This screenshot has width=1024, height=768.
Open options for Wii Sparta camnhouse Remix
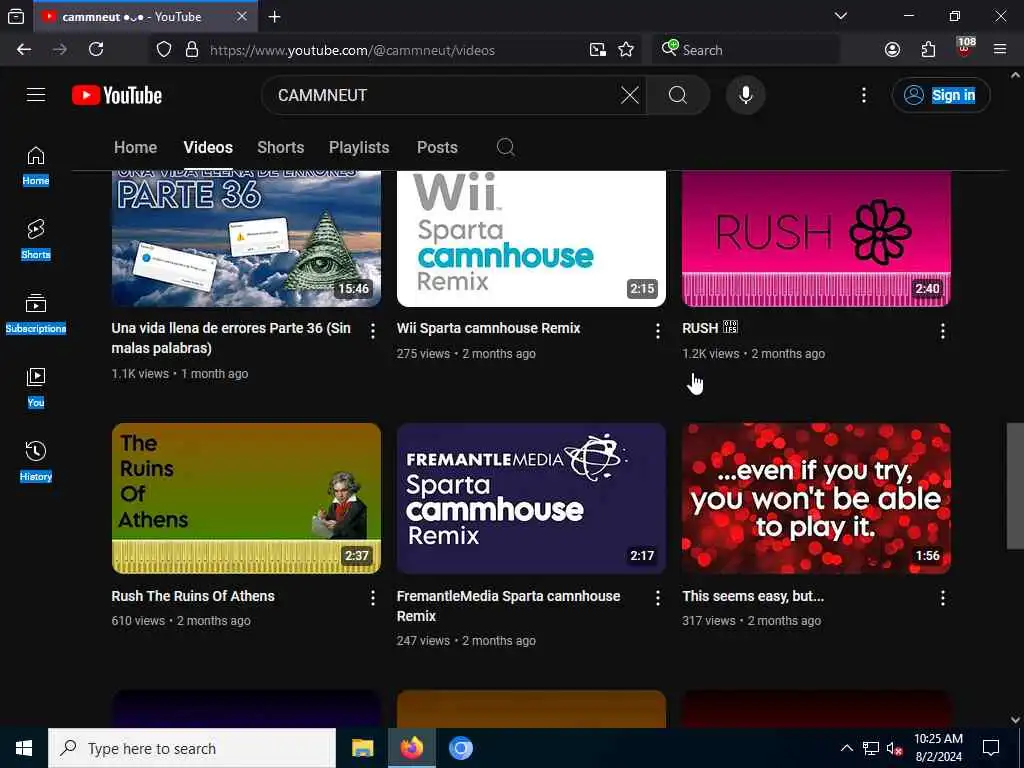click(x=658, y=331)
